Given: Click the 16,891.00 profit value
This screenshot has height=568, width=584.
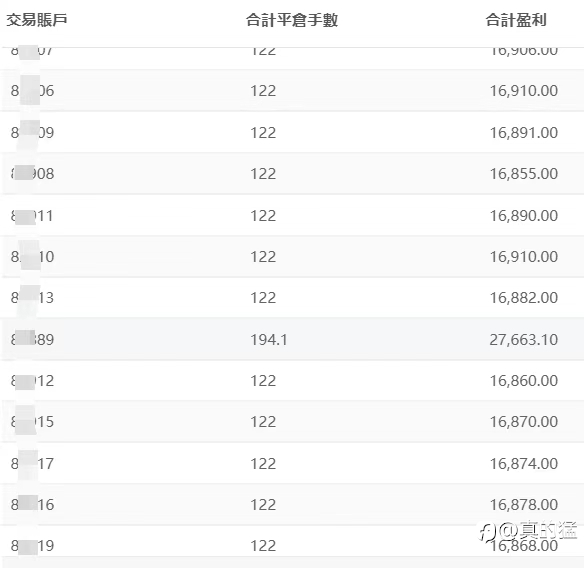Looking at the screenshot, I should coord(523,133).
